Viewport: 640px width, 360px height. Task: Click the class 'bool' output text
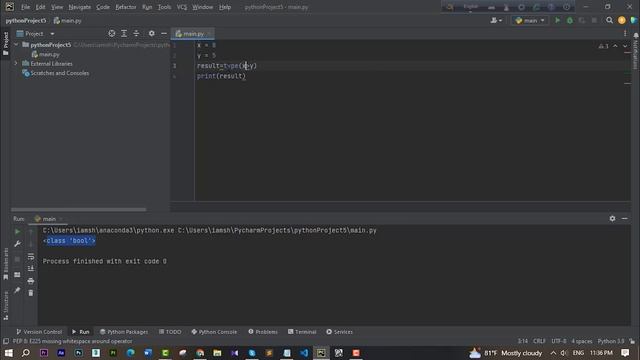point(69,241)
